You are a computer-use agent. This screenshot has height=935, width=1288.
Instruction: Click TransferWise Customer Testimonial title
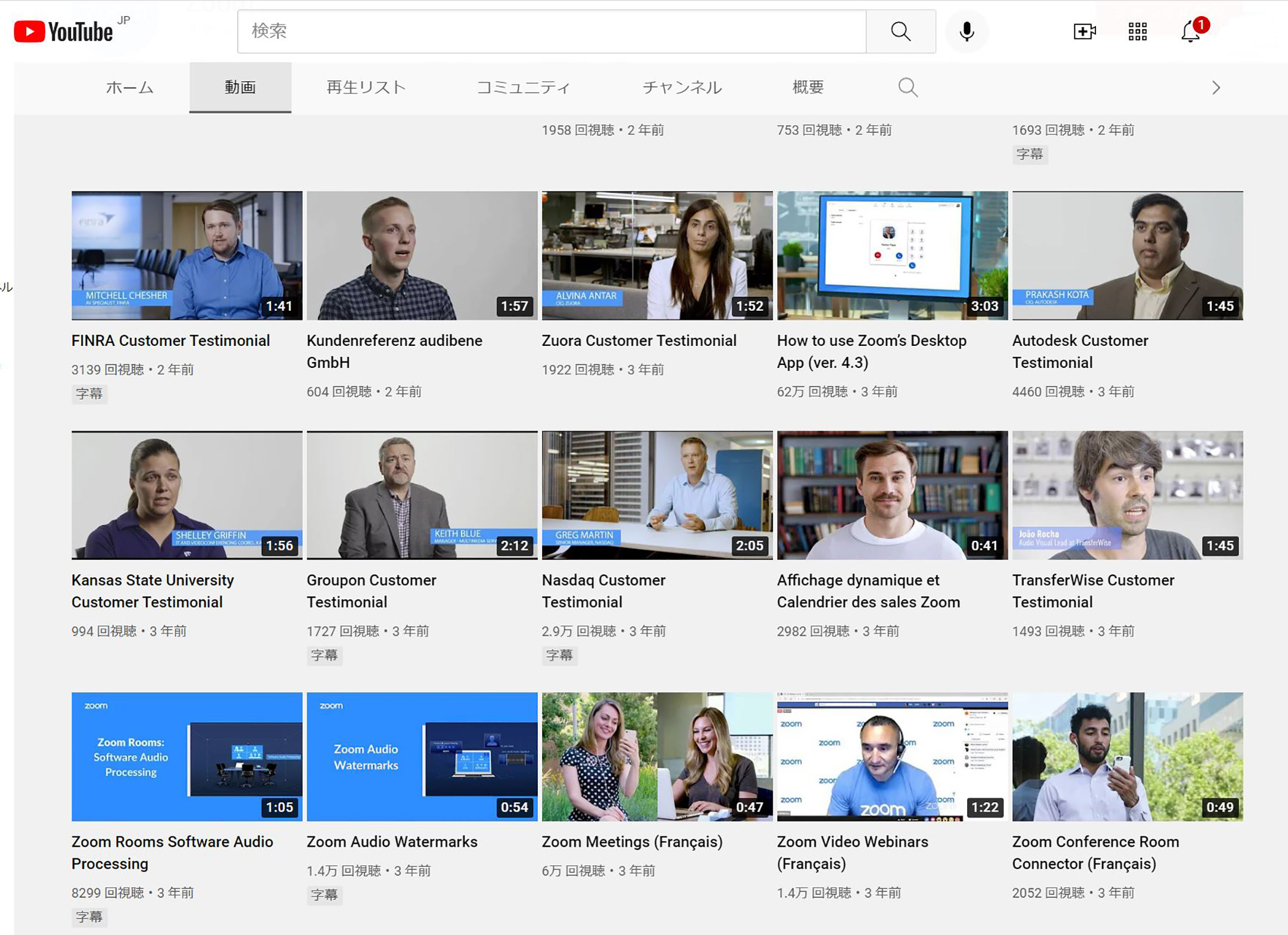[1093, 591]
